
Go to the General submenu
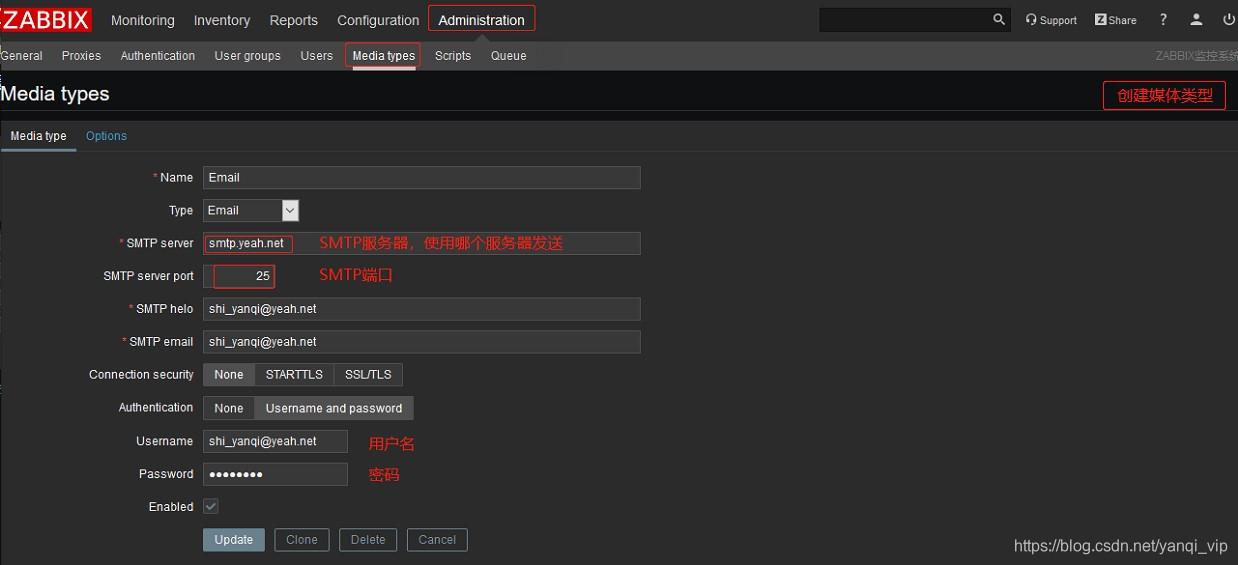tap(21, 56)
